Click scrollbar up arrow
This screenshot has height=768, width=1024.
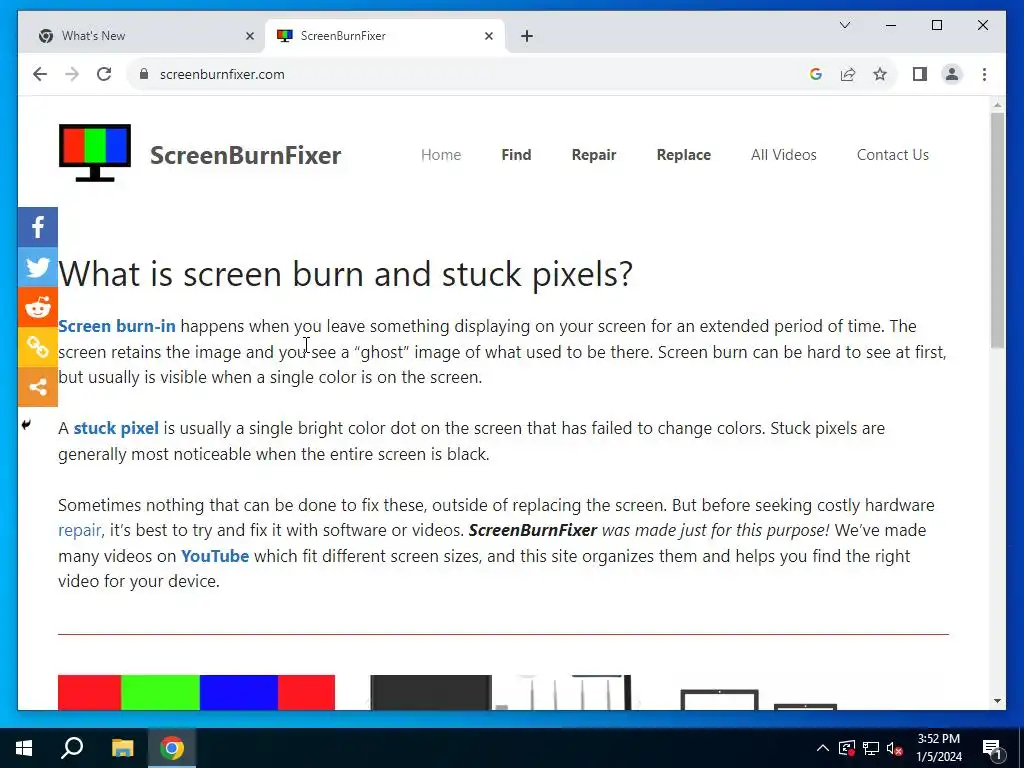[x=997, y=104]
